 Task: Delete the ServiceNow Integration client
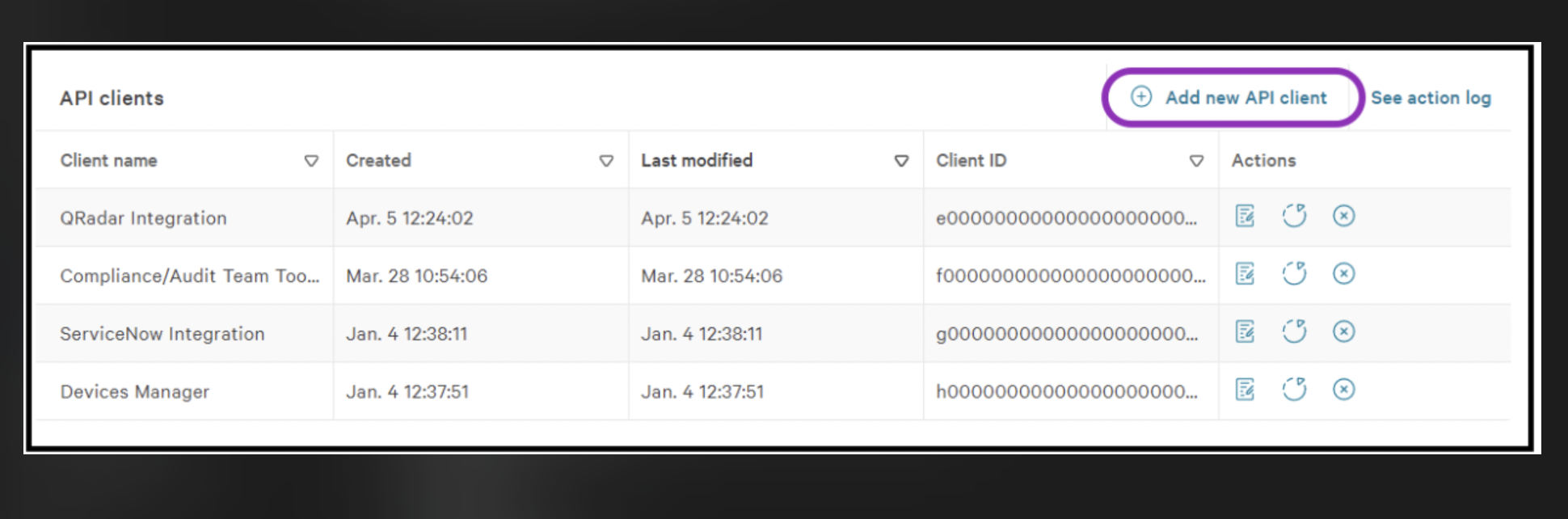[1343, 331]
